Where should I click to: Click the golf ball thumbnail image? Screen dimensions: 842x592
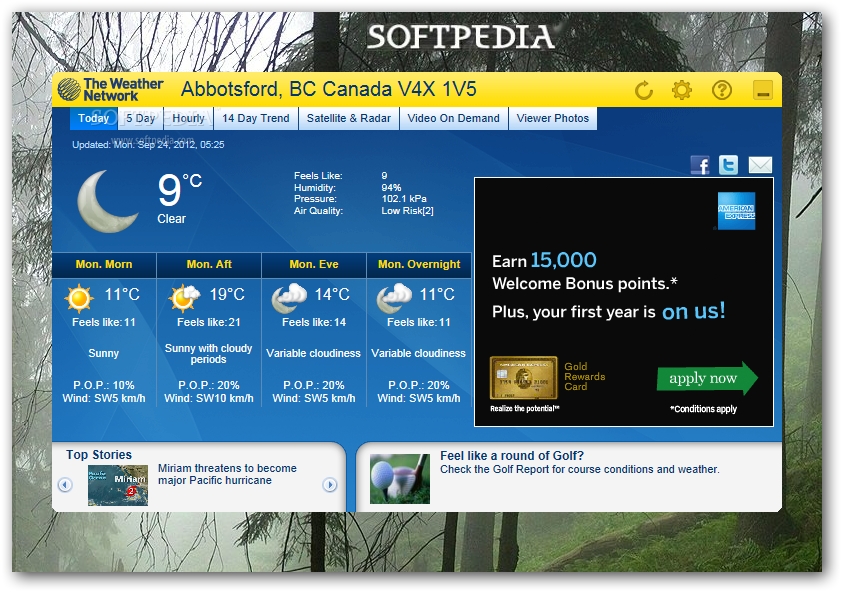pos(400,479)
